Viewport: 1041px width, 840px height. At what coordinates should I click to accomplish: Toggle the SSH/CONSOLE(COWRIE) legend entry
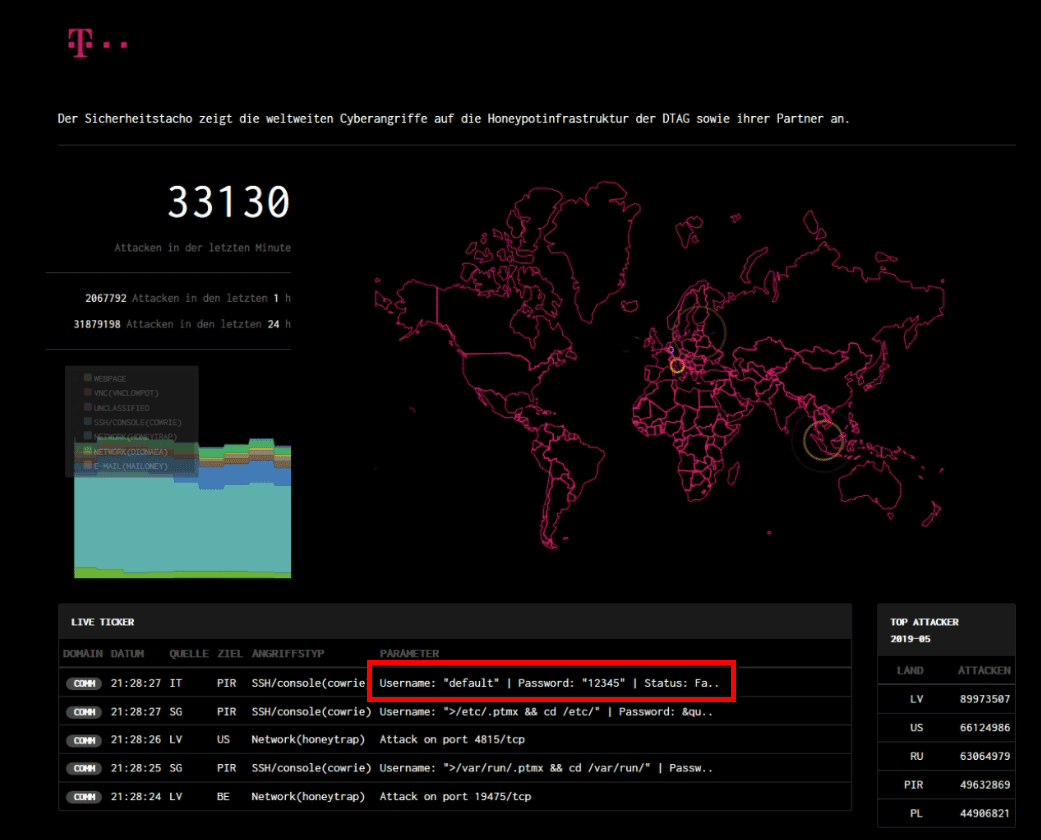[133, 422]
